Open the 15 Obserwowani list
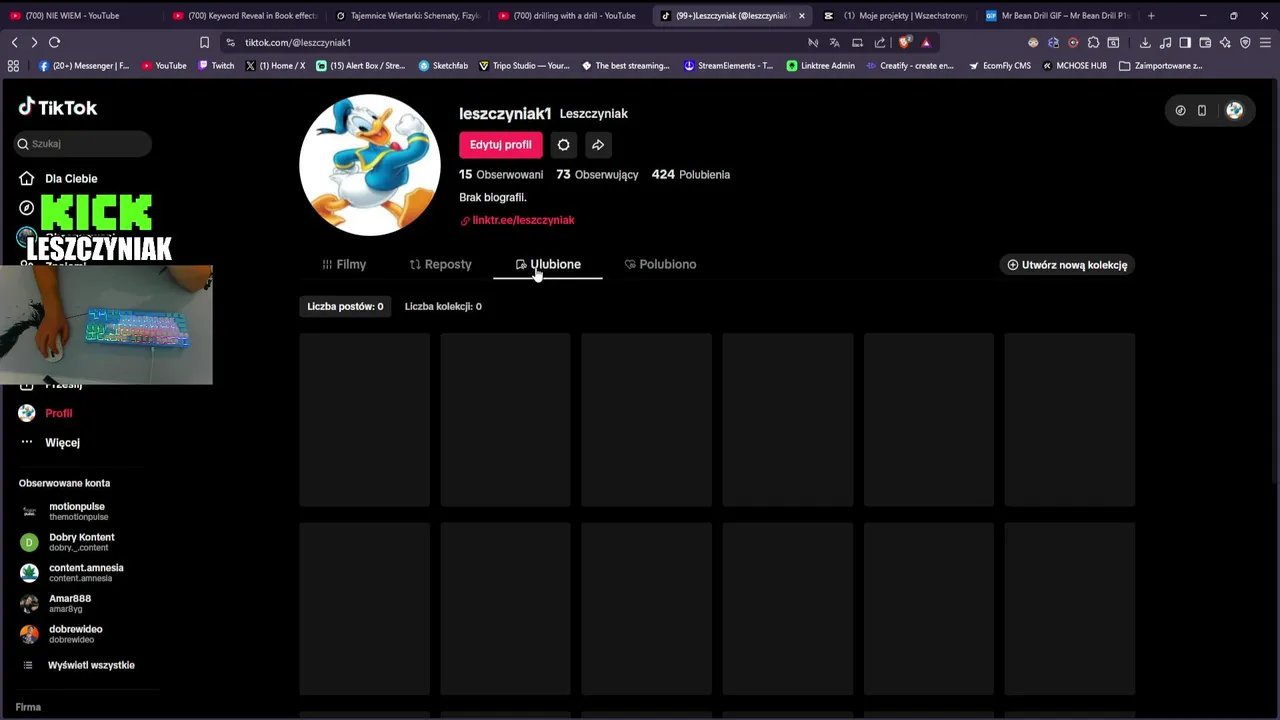The width and height of the screenshot is (1280, 720). coord(501,174)
